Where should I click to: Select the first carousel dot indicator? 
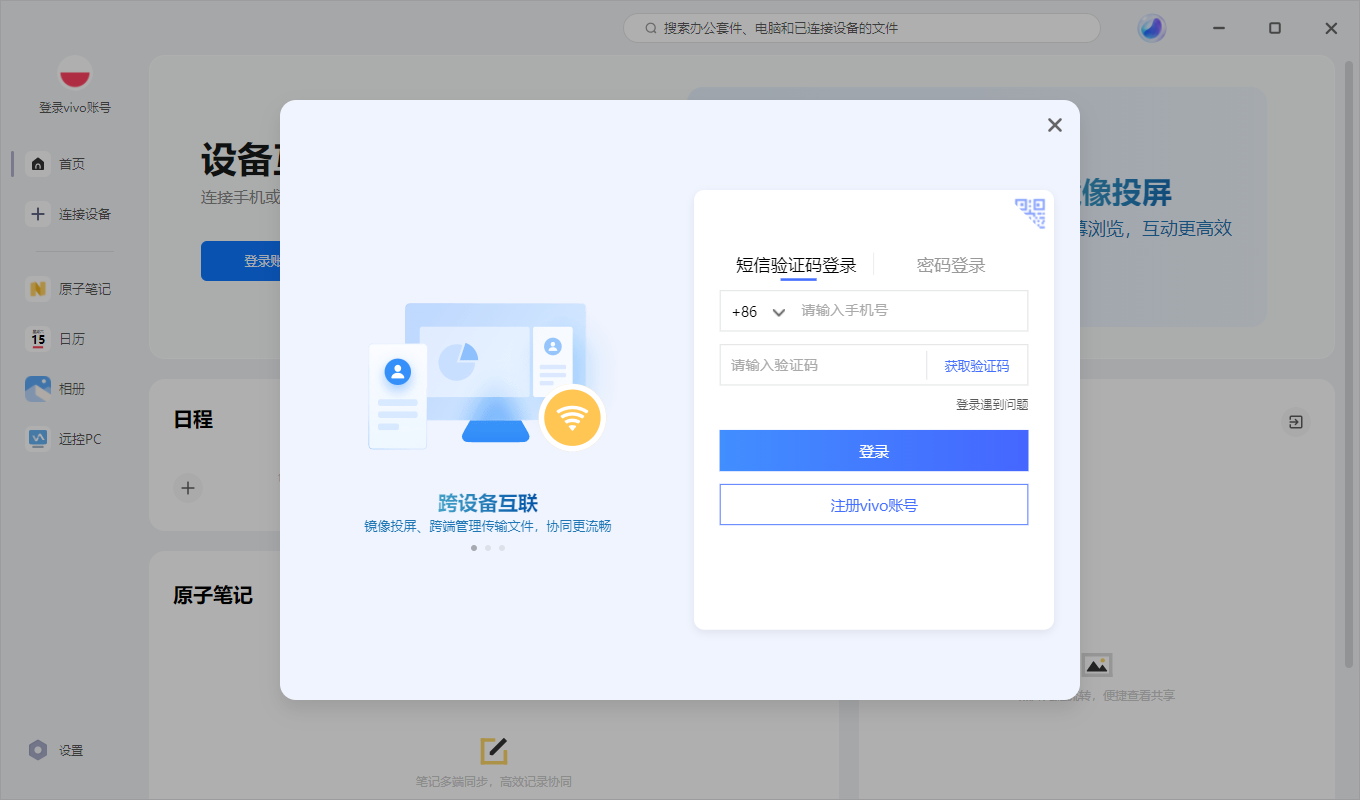click(x=474, y=548)
